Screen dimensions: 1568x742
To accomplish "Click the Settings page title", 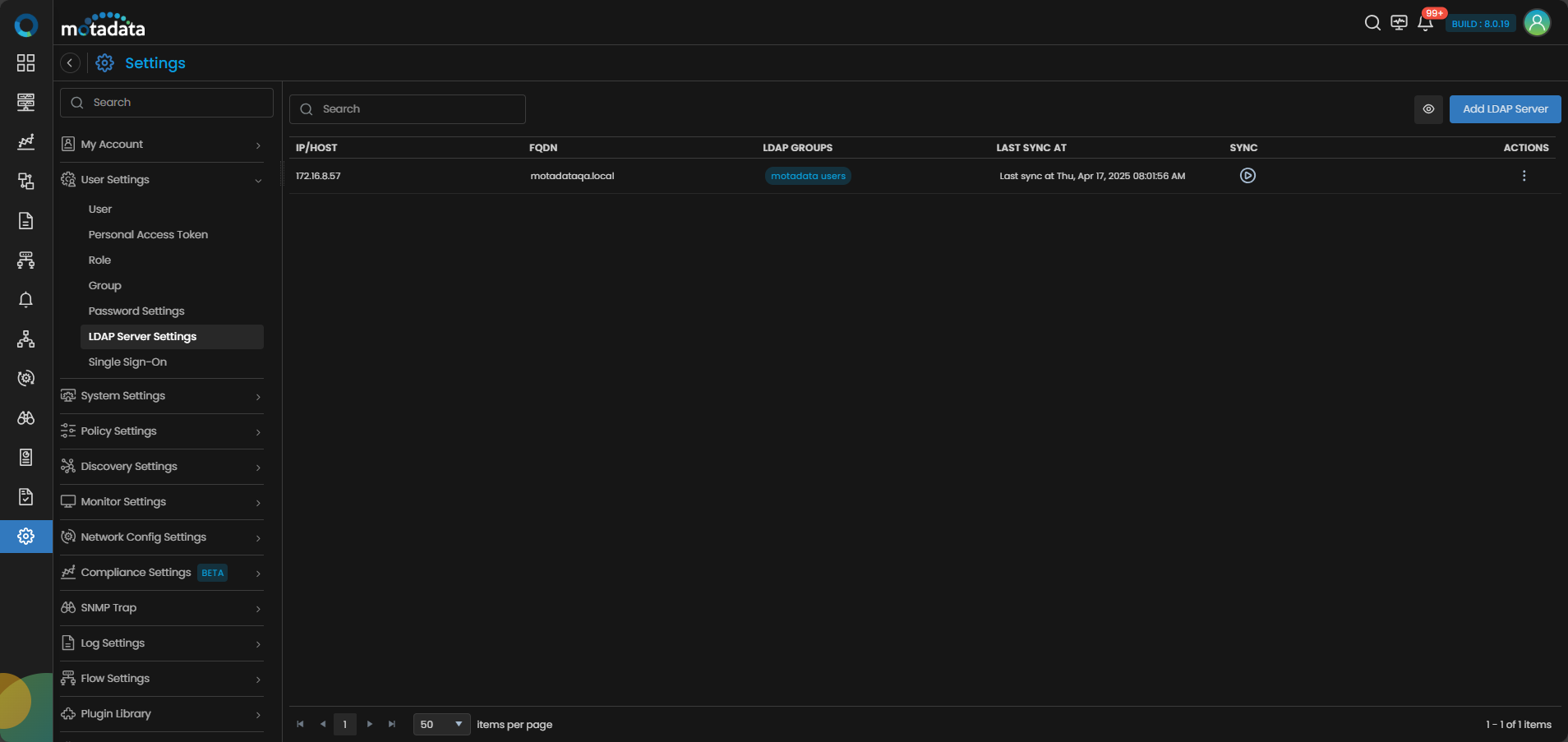I will coord(155,63).
